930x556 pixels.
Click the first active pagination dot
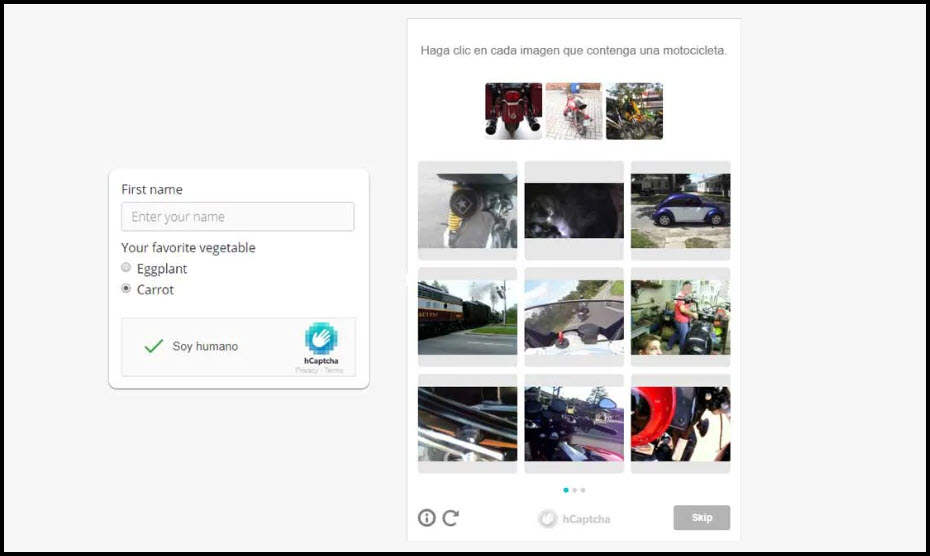click(x=566, y=490)
